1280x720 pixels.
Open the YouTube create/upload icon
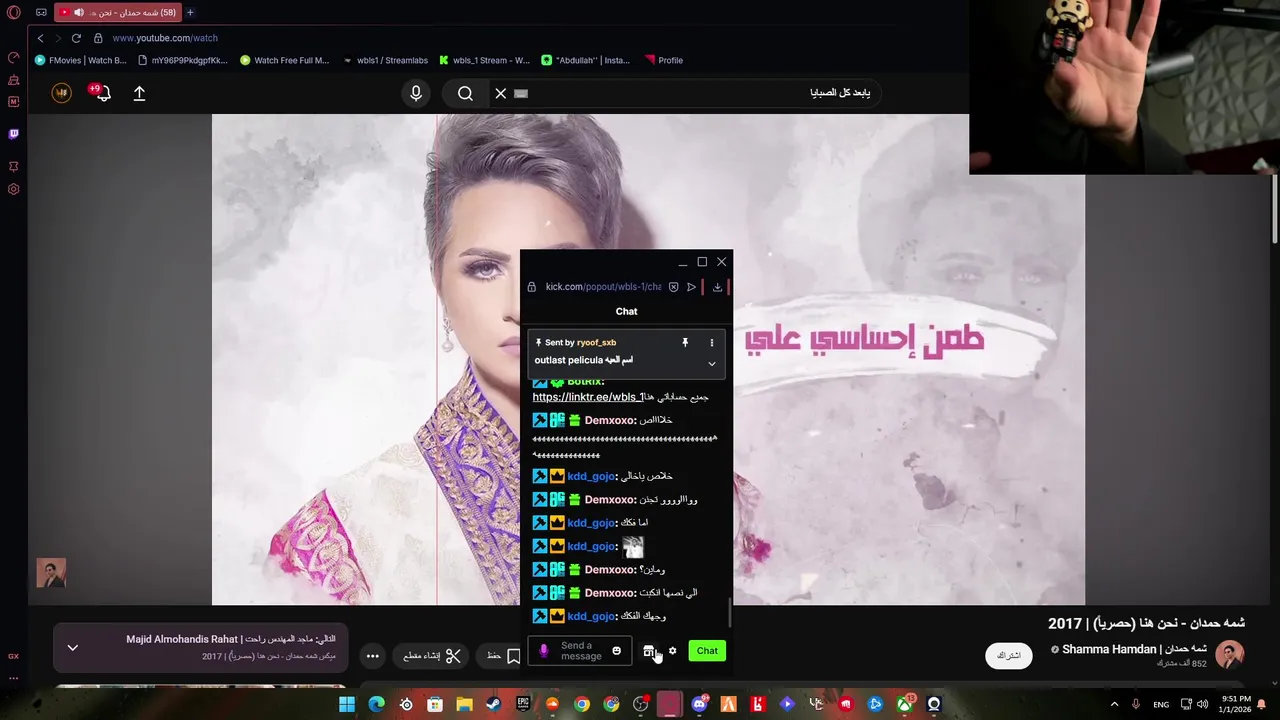click(139, 93)
